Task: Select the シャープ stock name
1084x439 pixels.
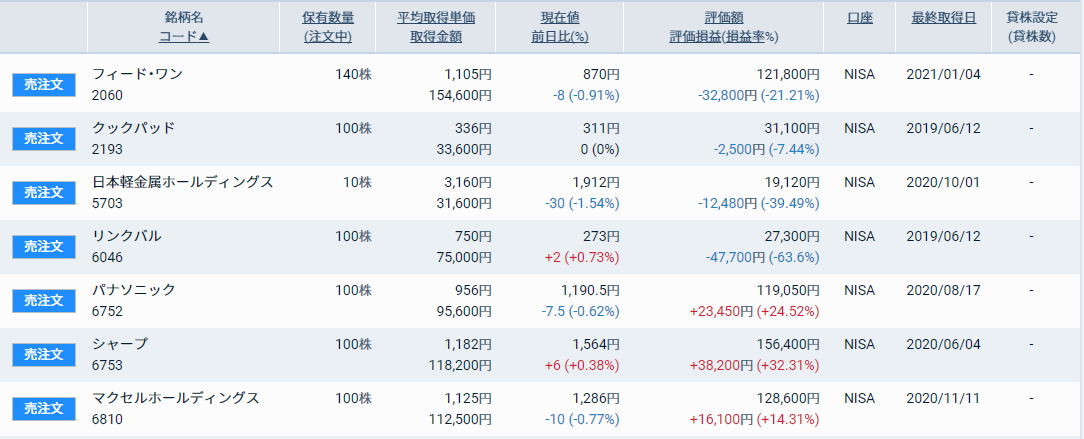Action: click(120, 344)
